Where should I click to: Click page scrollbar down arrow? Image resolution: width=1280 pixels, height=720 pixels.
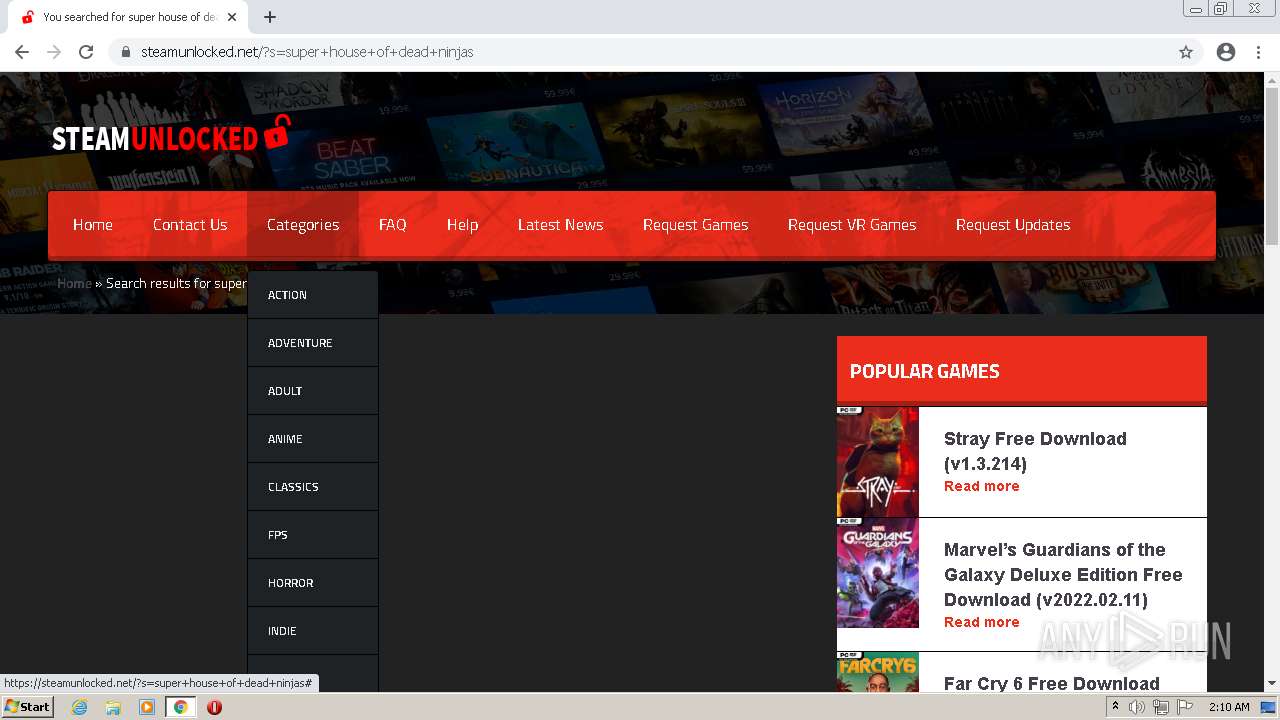click(1272, 683)
